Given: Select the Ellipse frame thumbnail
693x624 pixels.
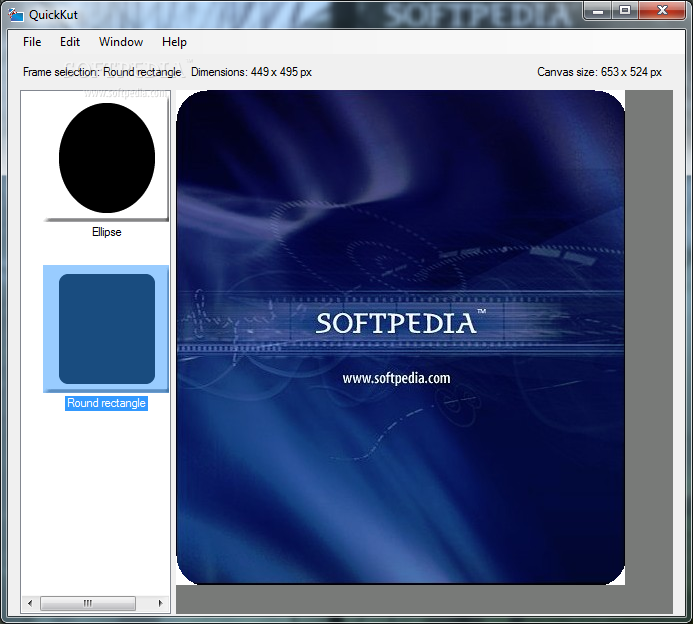Looking at the screenshot, I should pos(106,158).
